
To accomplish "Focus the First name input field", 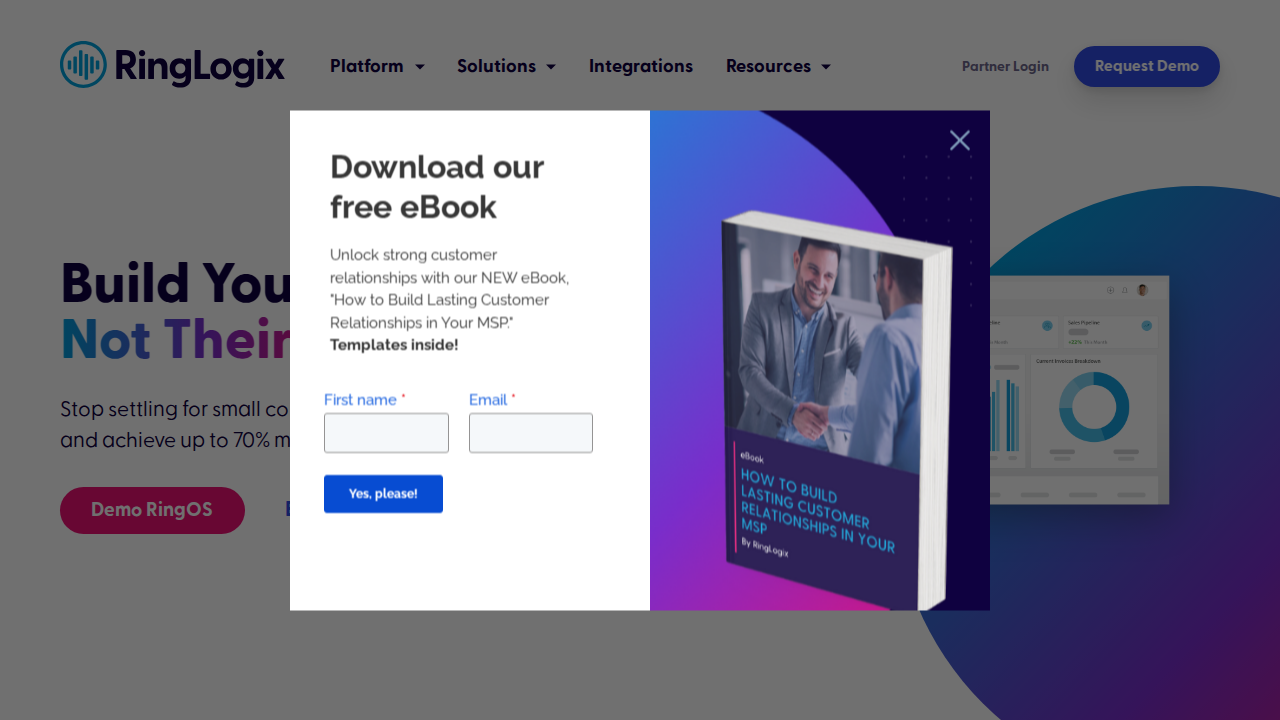I will click(386, 433).
